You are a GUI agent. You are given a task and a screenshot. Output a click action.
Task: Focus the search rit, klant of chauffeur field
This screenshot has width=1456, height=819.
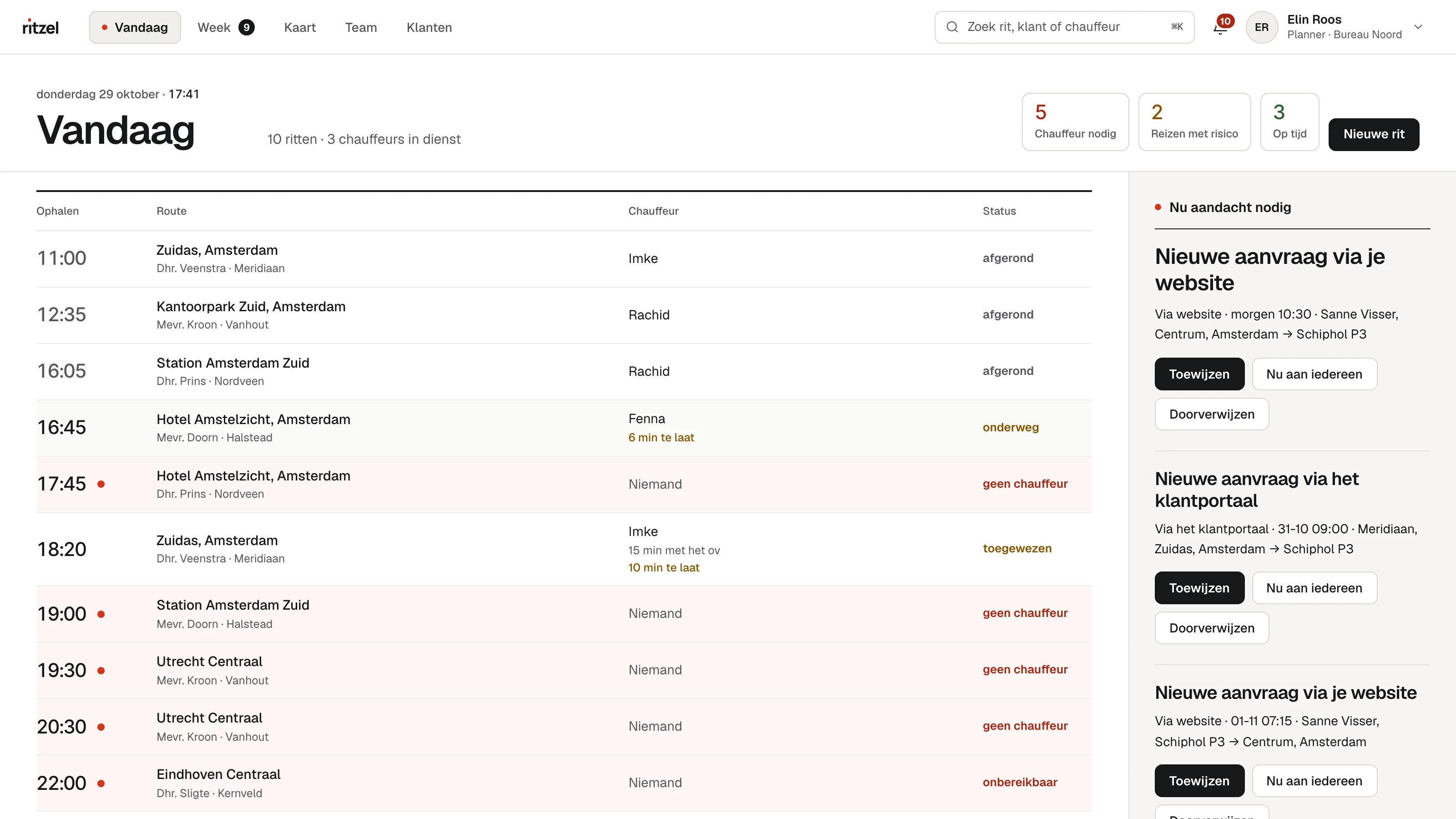click(1064, 27)
